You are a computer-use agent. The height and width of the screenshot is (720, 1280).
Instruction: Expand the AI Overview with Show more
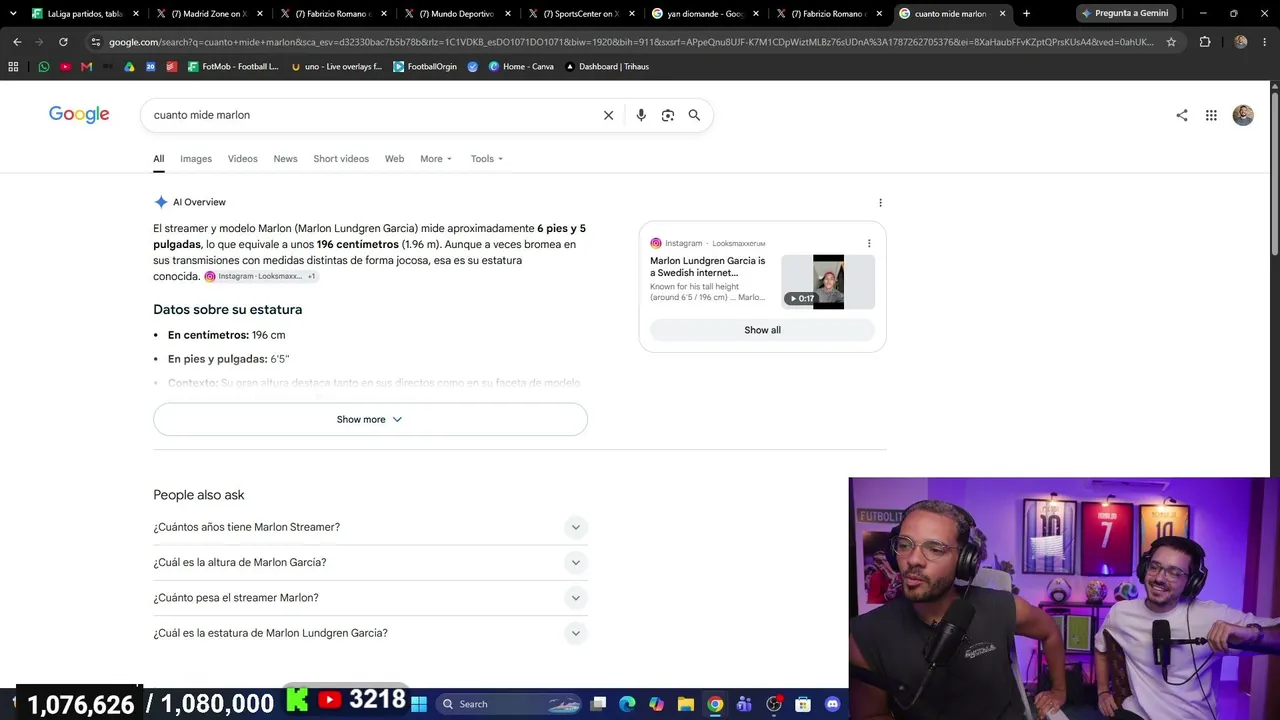370,419
